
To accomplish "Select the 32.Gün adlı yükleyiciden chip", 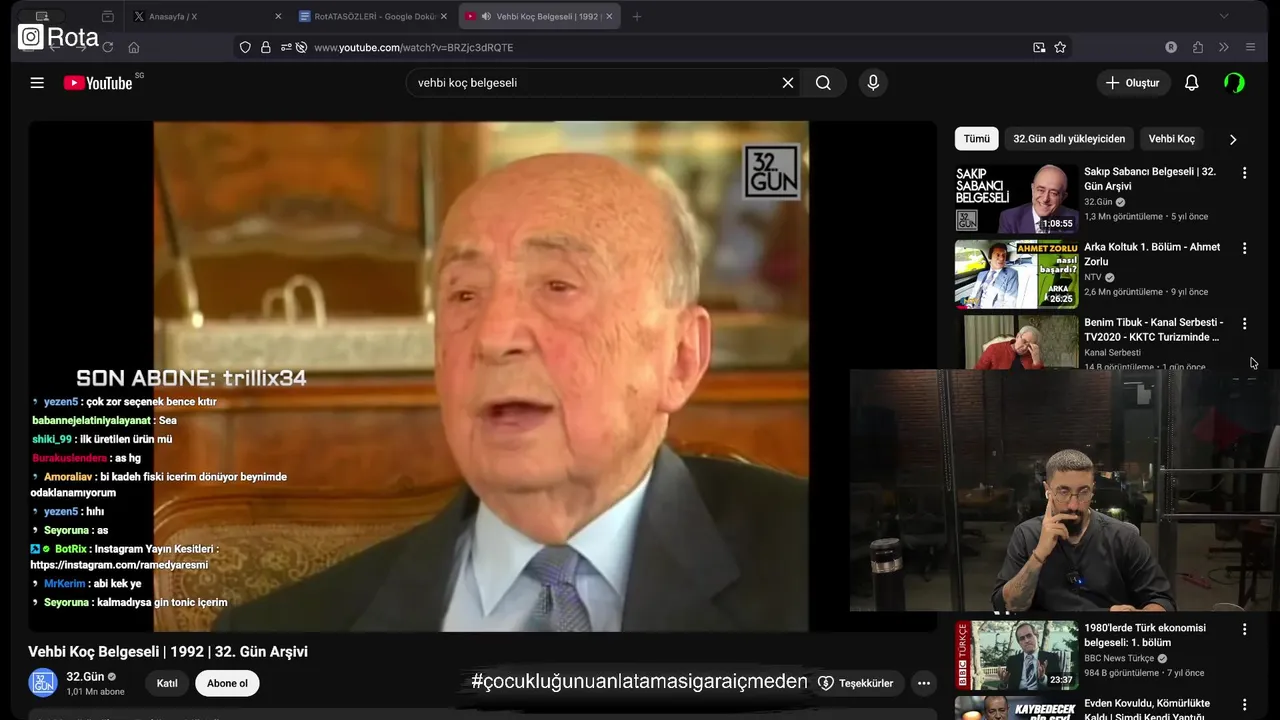I will tap(1069, 139).
